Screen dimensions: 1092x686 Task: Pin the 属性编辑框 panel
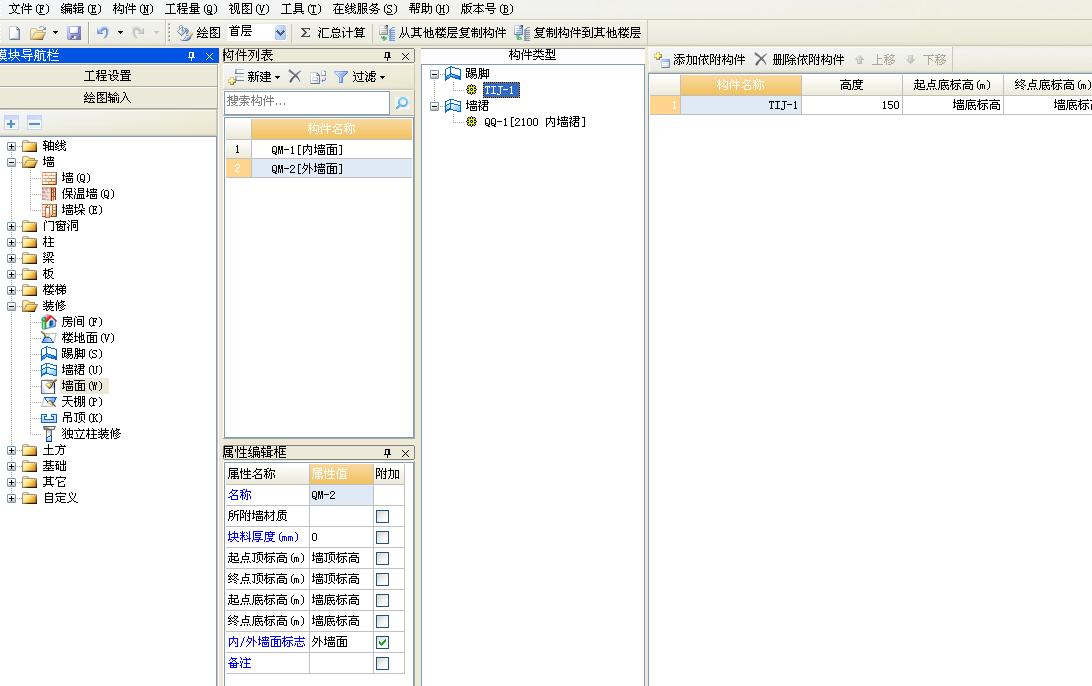[387, 453]
